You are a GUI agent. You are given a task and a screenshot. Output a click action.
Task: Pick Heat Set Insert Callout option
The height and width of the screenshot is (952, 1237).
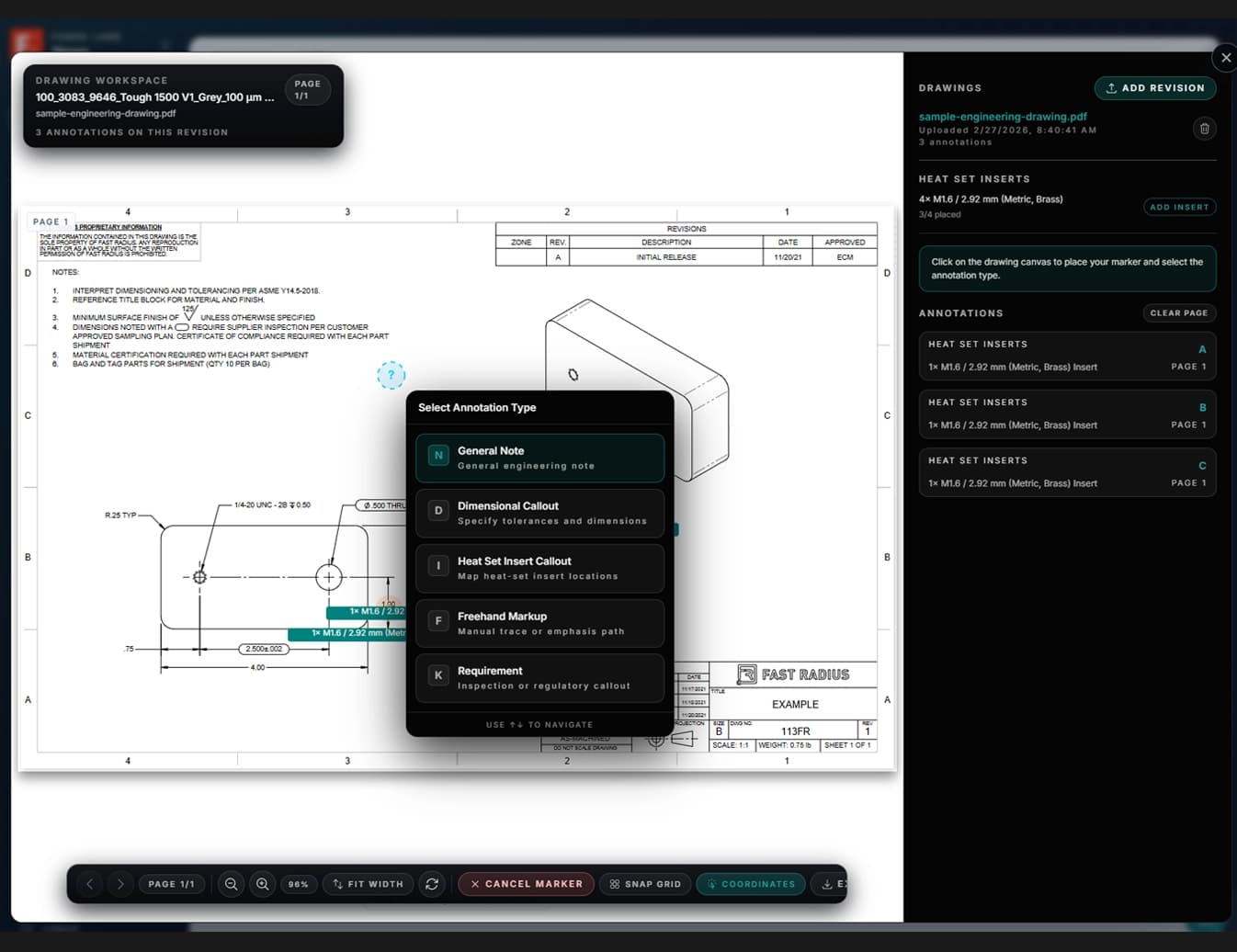point(539,568)
